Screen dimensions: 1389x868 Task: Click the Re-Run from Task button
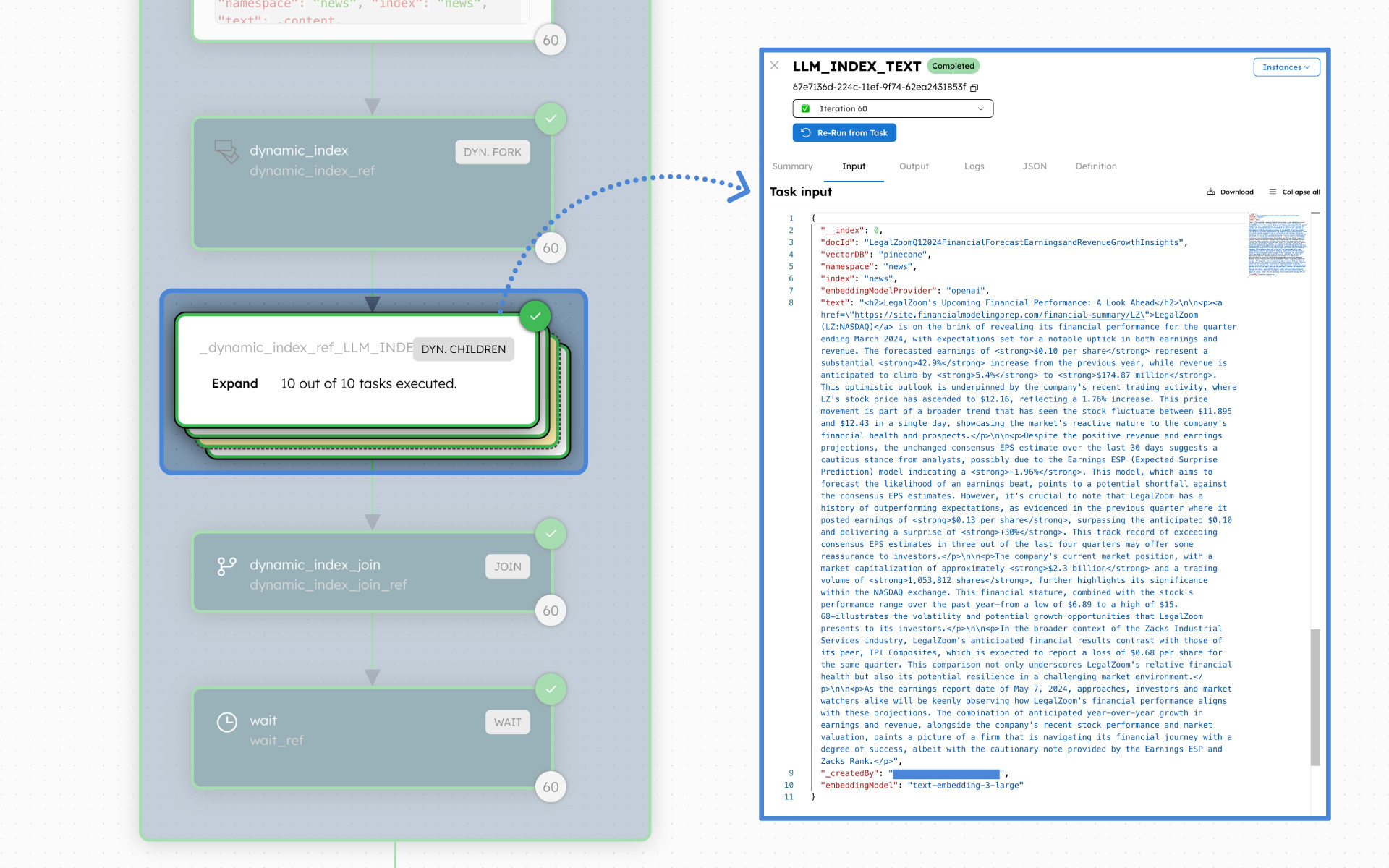point(844,132)
